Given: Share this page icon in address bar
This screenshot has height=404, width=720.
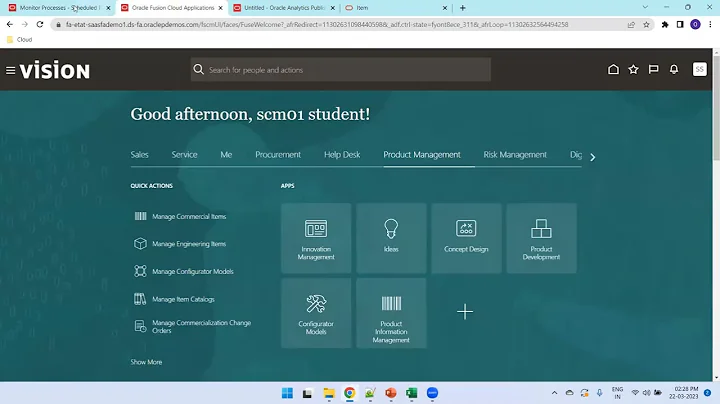Looking at the screenshot, I should [631, 24].
